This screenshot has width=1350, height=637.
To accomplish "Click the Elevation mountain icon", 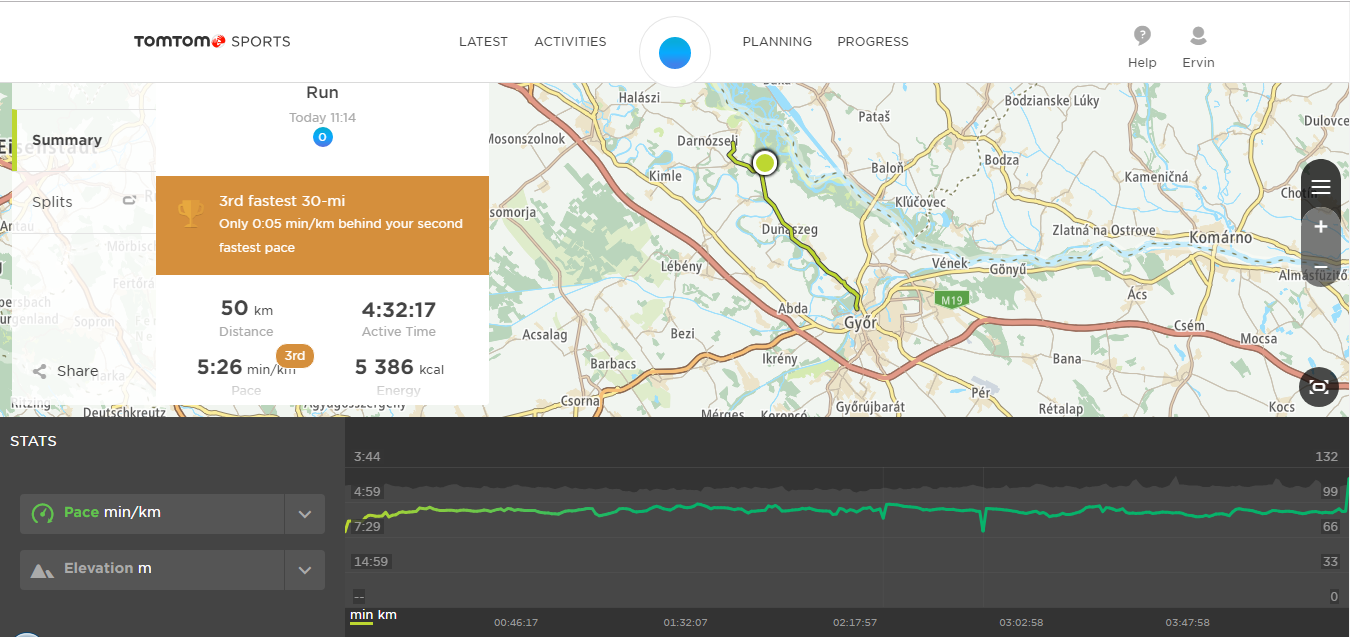I will [x=42, y=570].
